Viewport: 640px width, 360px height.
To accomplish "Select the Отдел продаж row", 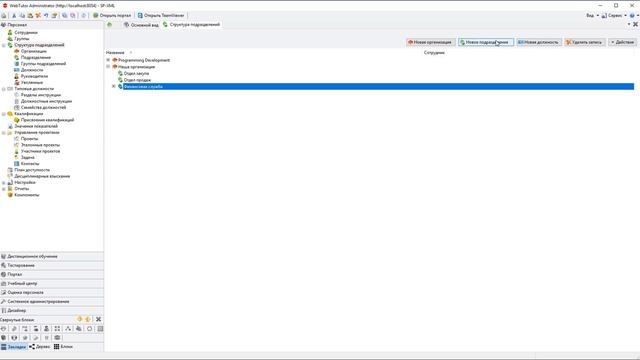I will pyautogui.click(x=137, y=80).
